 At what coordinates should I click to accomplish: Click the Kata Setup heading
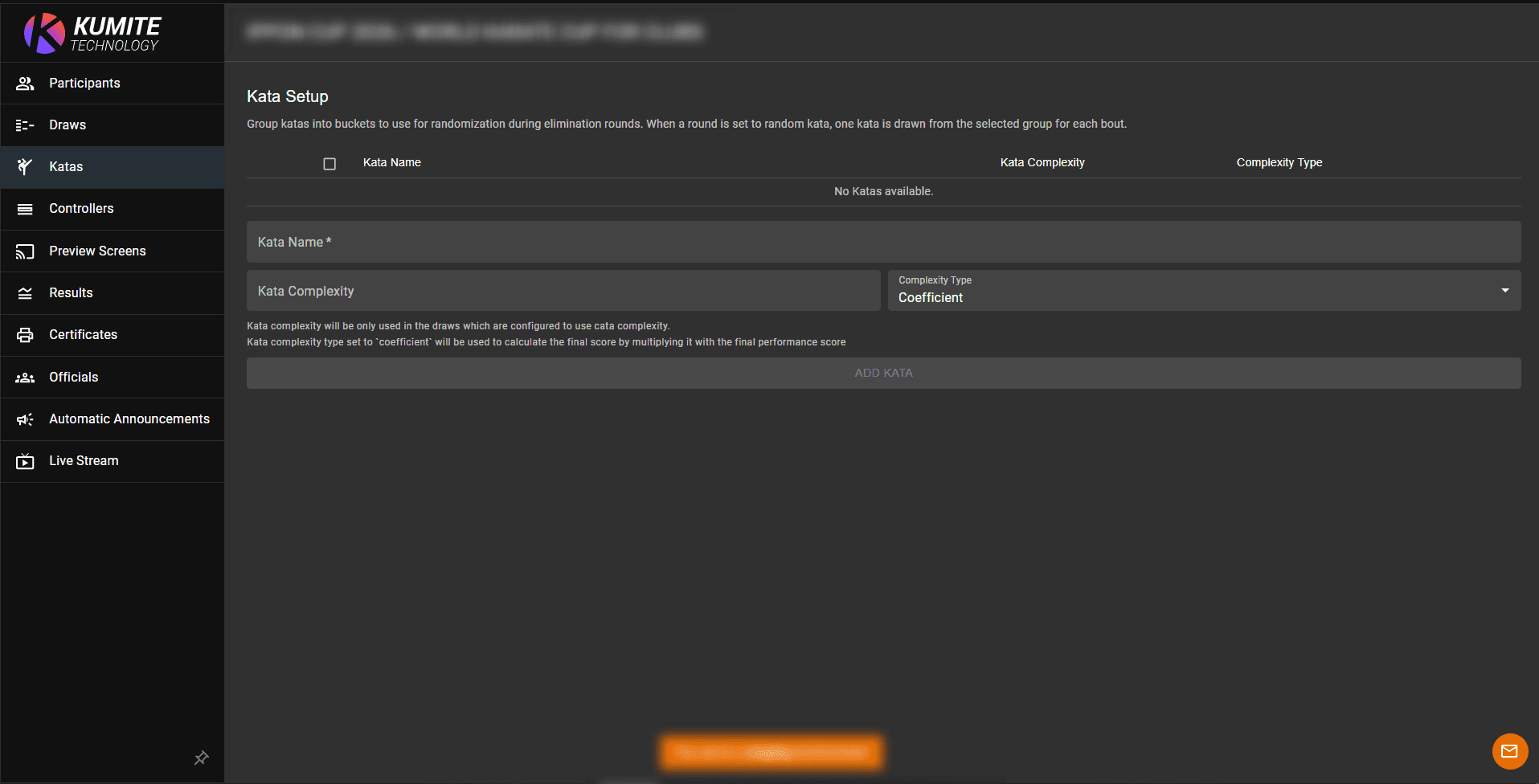288,96
